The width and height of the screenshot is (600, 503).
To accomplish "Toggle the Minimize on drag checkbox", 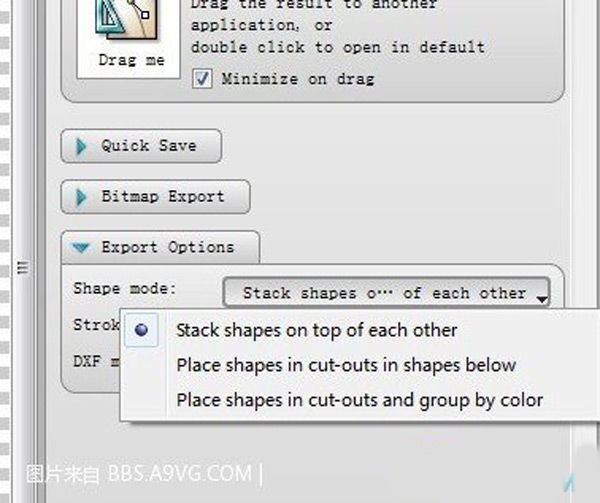I will pyautogui.click(x=202, y=79).
